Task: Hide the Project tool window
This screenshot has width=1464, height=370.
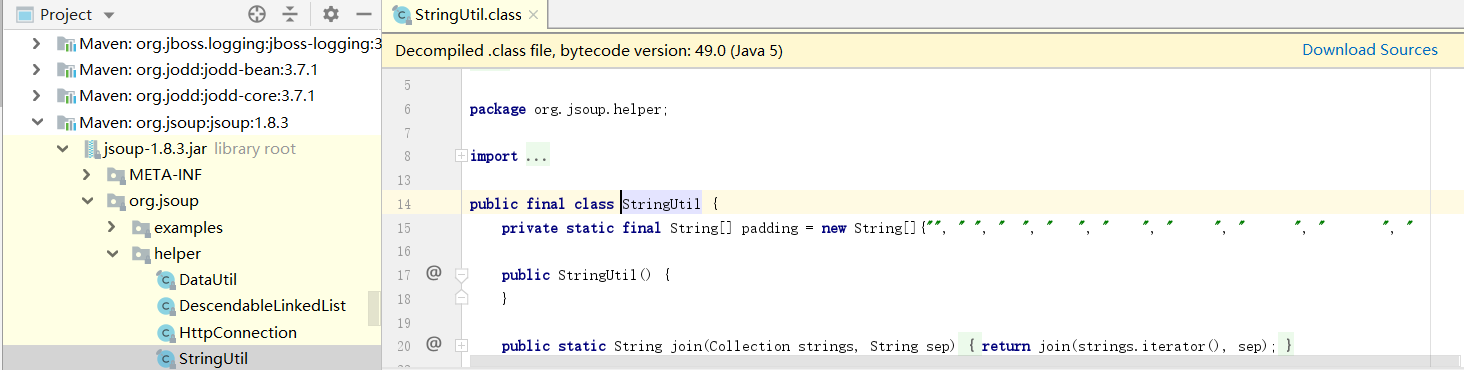Action: tap(364, 14)
